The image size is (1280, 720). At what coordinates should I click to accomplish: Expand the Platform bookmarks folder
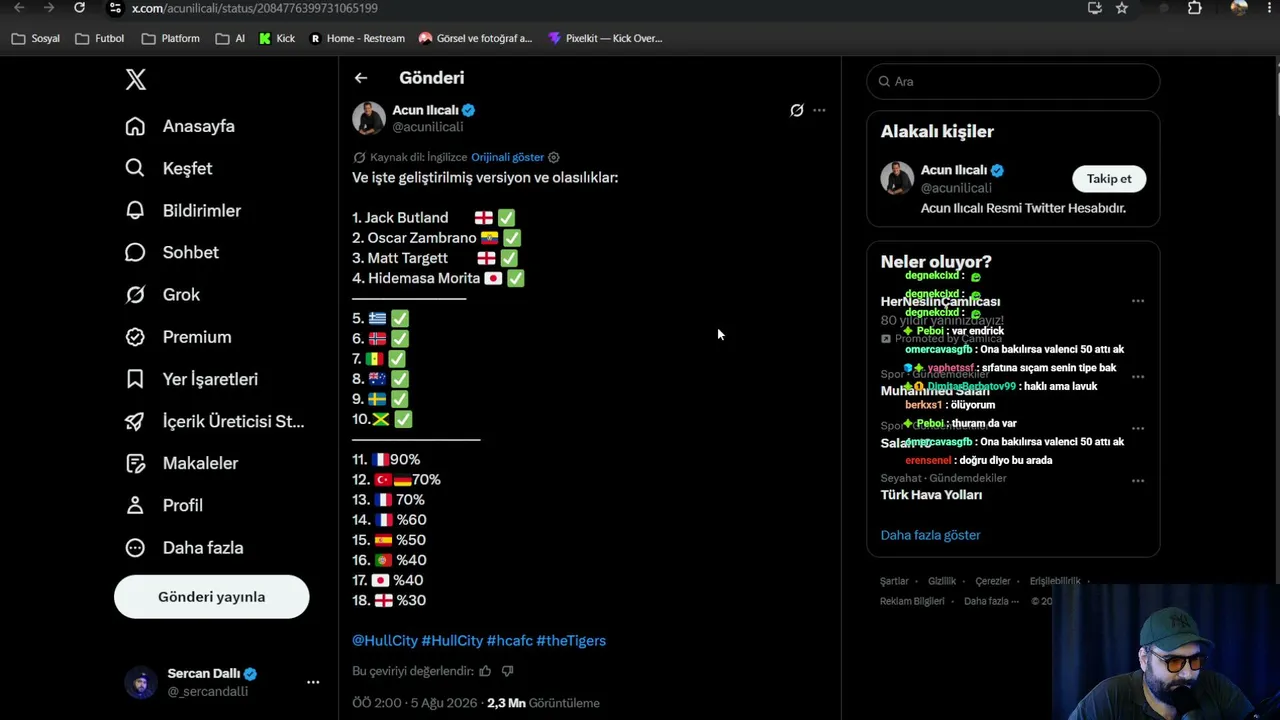pos(171,39)
